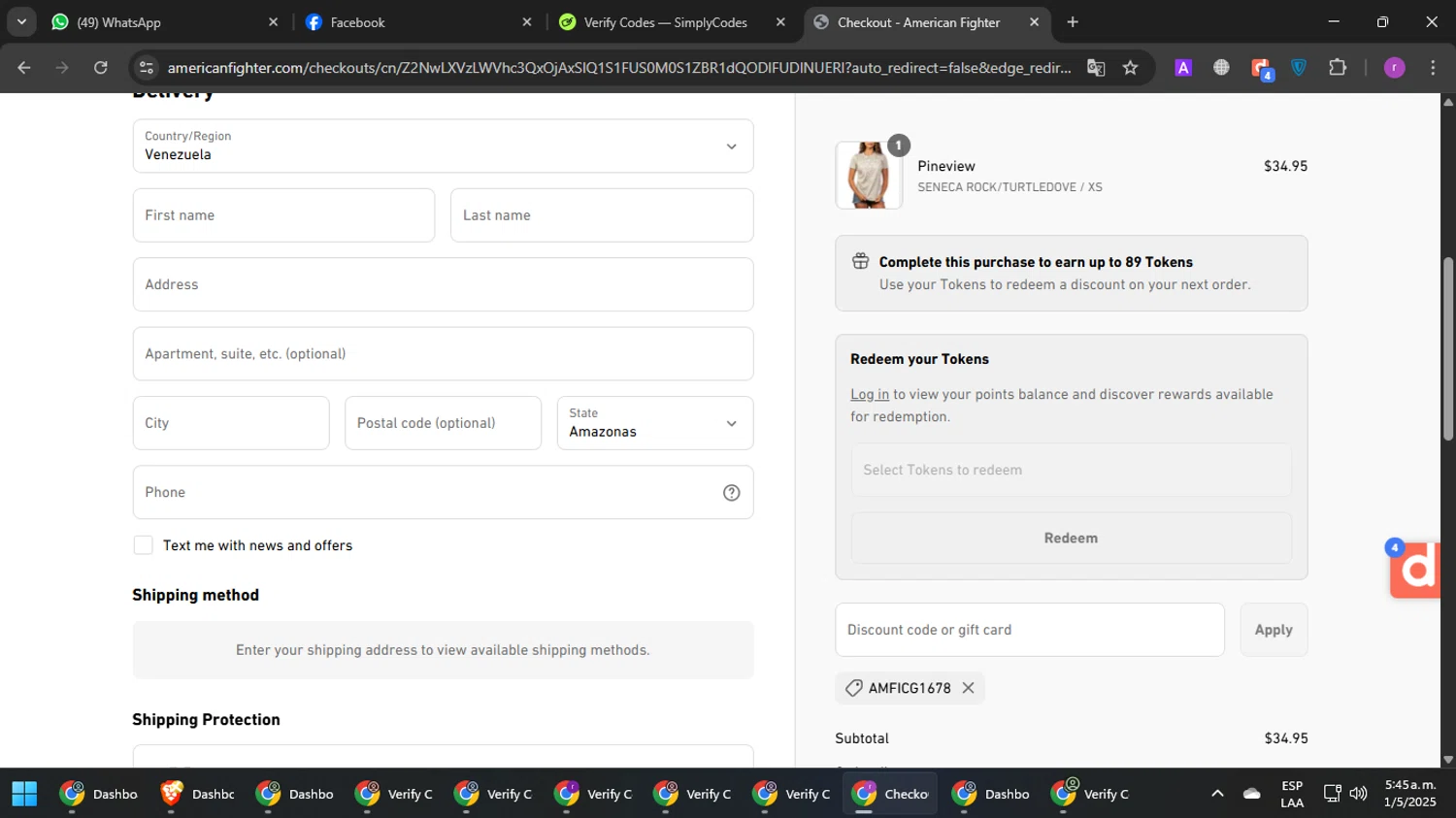Open a new browser tab
Screen dimensions: 1456x818
point(1073,22)
